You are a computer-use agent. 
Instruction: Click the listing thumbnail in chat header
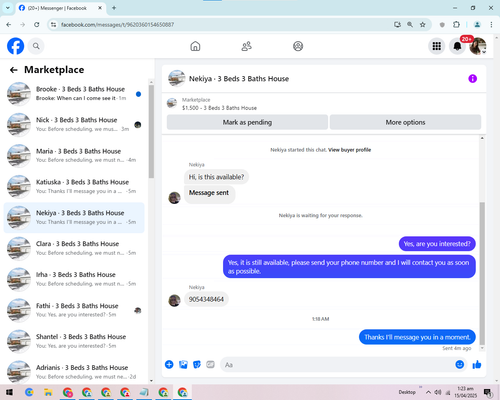click(177, 79)
